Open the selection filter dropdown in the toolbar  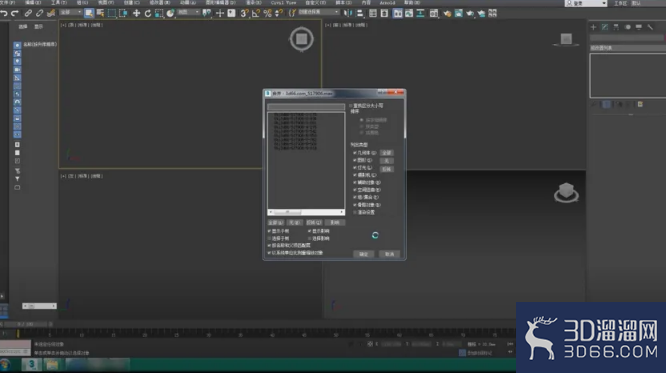tap(71, 12)
